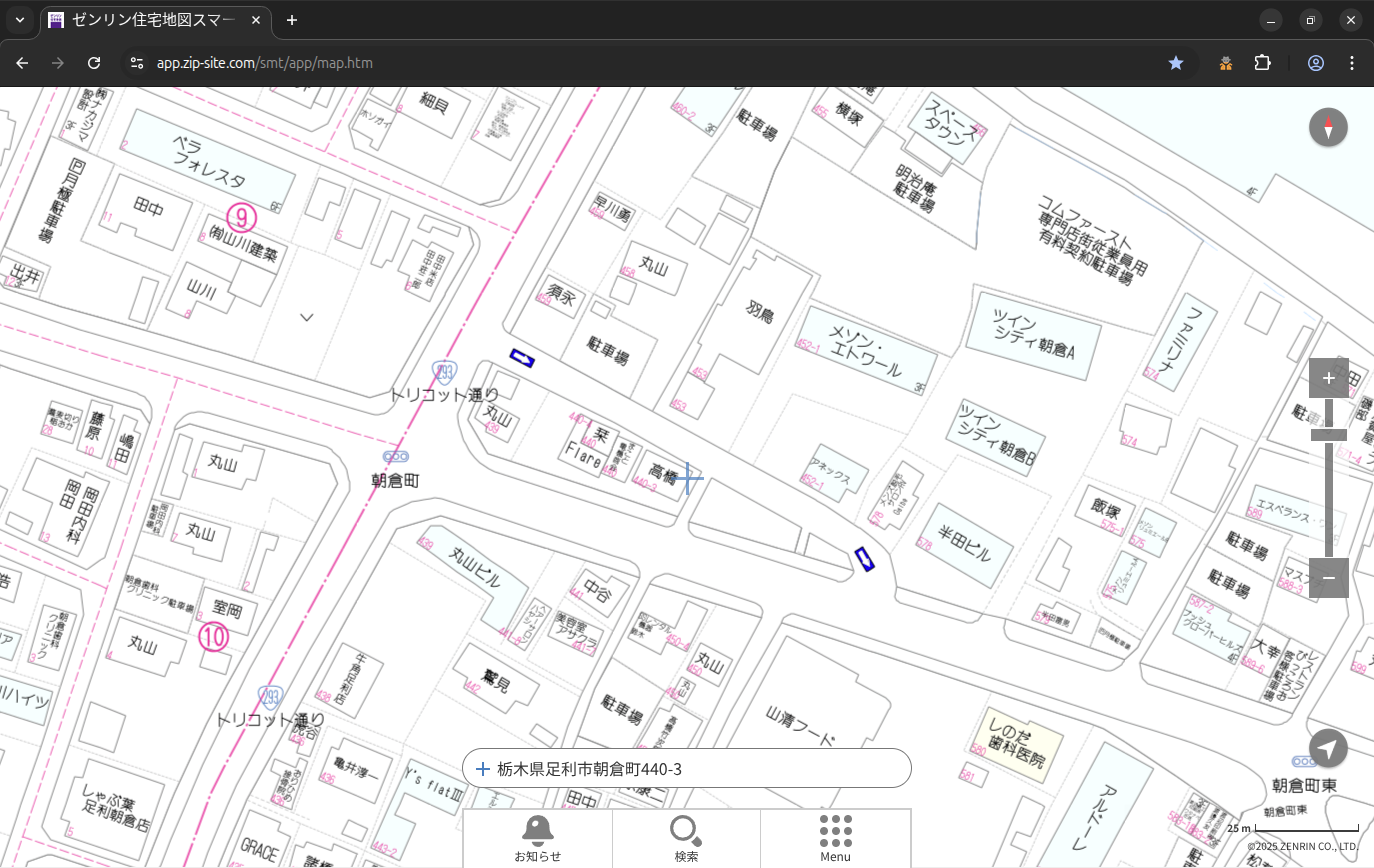Click the site information icon in URL bar

(137, 63)
